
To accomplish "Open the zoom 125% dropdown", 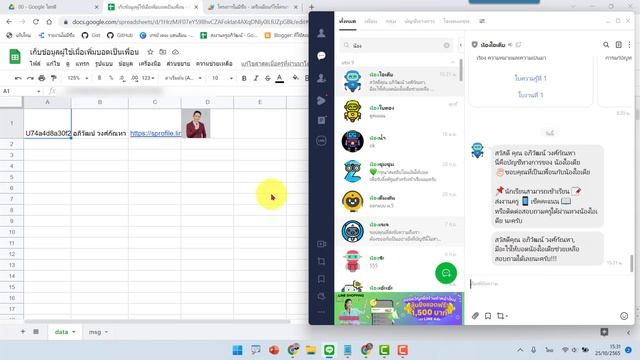I will (78, 78).
